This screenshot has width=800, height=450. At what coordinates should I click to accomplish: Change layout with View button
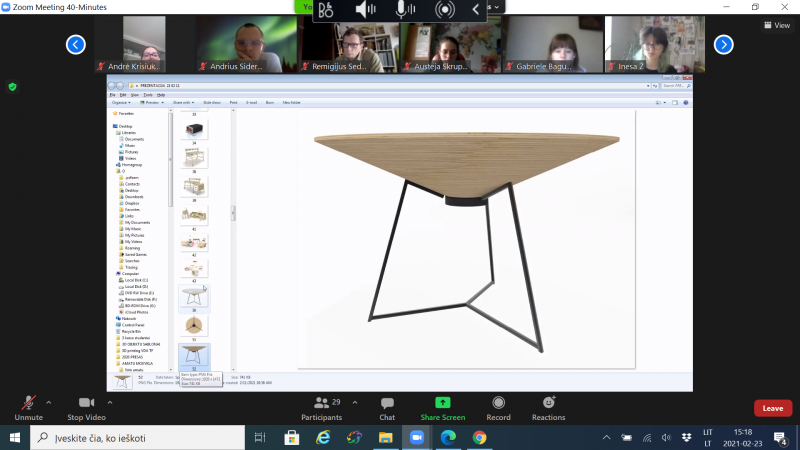tap(777, 25)
